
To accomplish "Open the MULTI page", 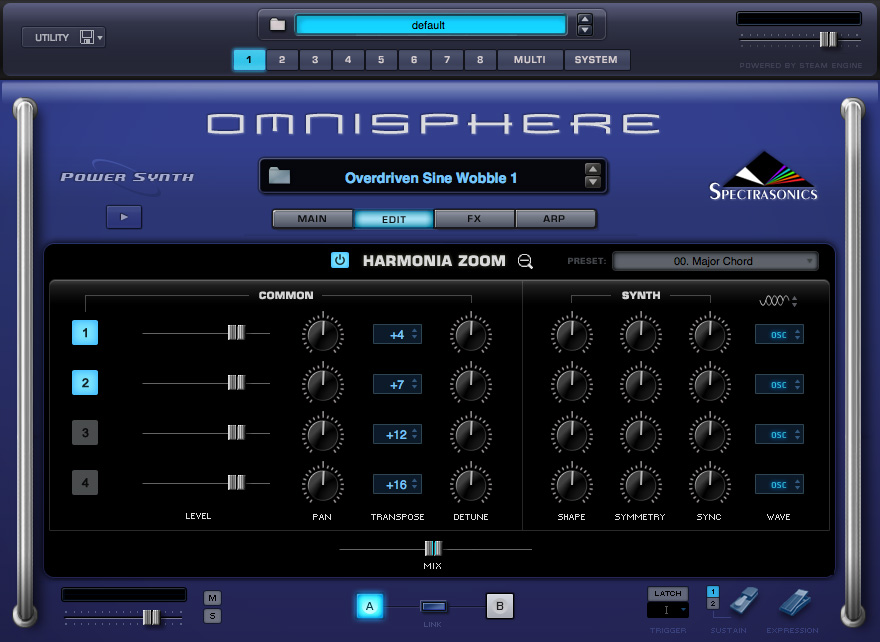I will tap(530, 59).
